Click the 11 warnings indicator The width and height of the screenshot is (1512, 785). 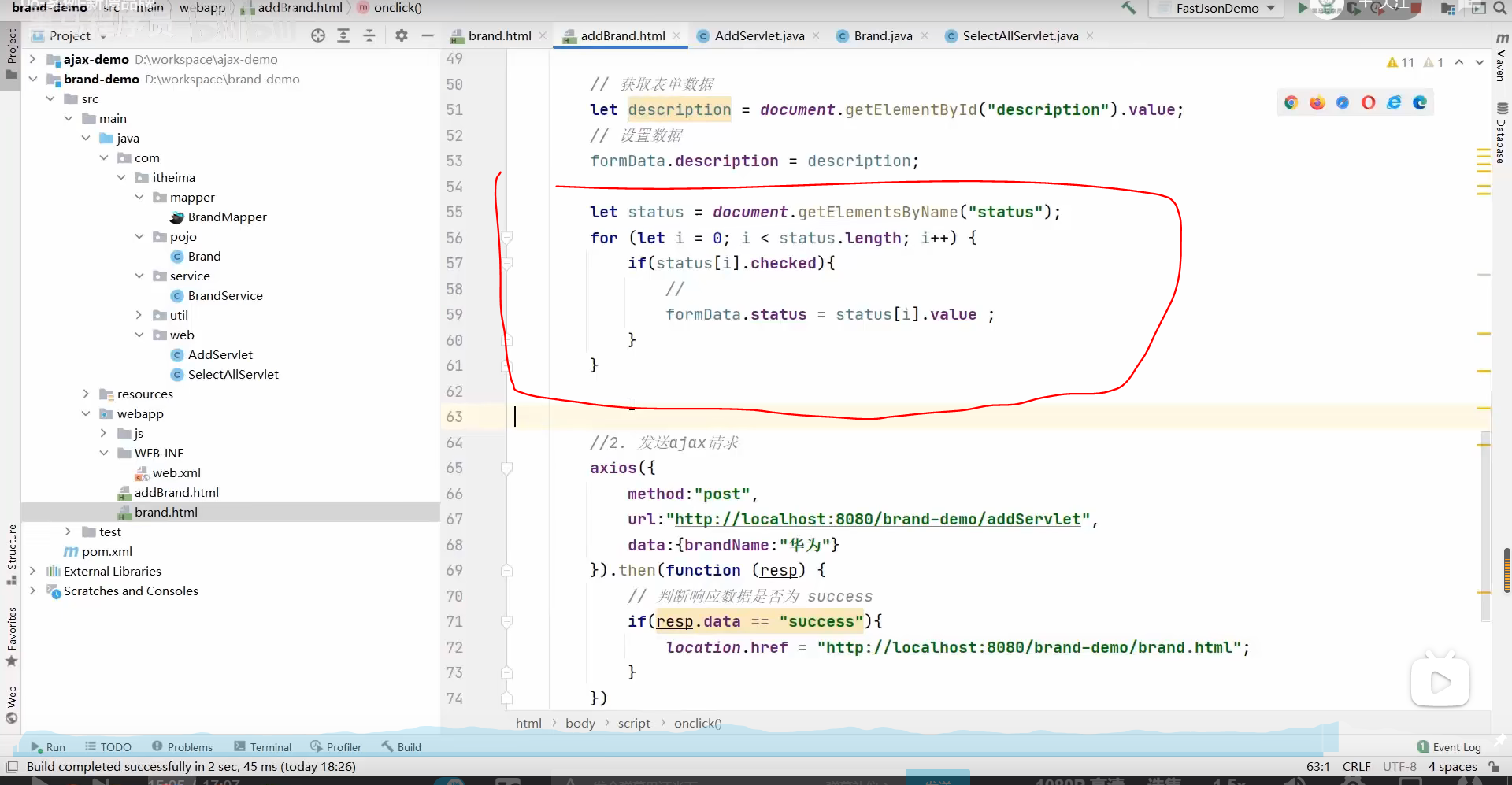click(x=1400, y=62)
